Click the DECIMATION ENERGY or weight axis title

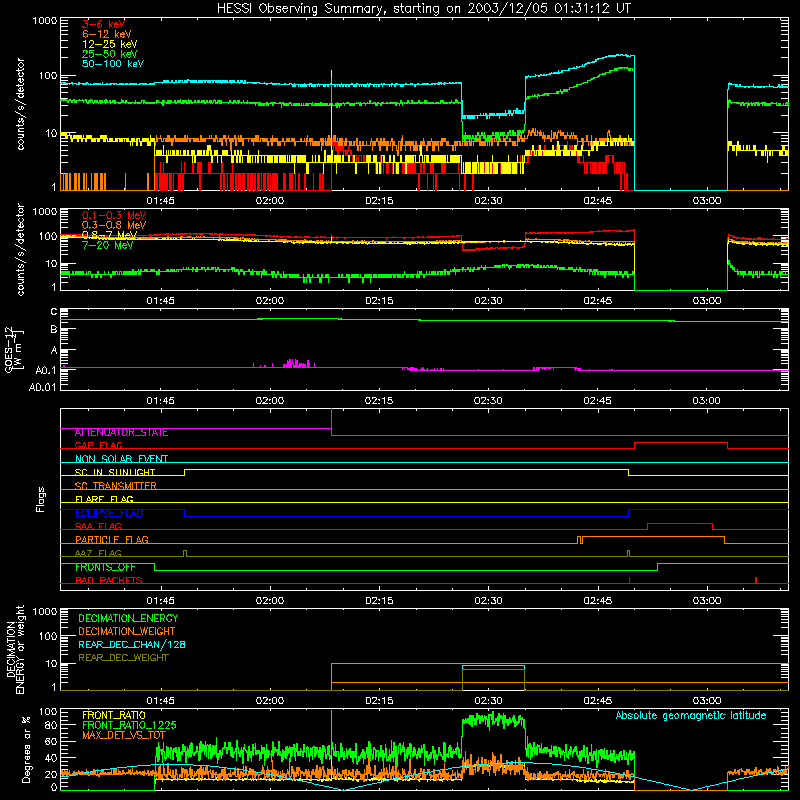click(x=15, y=649)
